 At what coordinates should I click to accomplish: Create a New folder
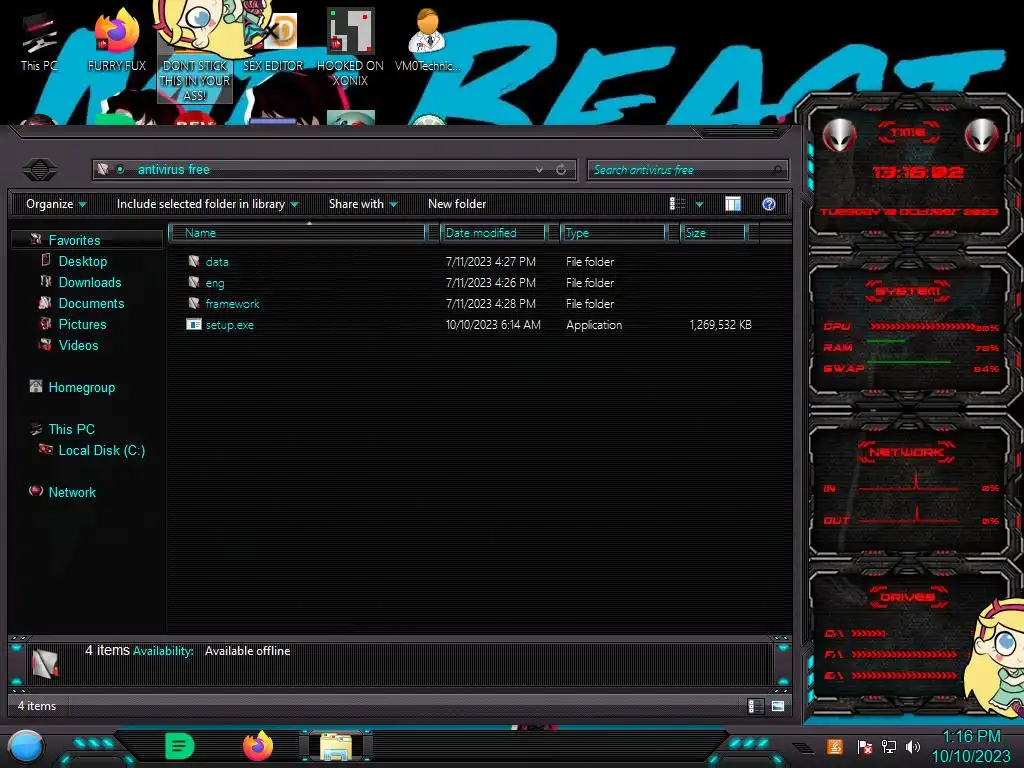pyautogui.click(x=457, y=204)
